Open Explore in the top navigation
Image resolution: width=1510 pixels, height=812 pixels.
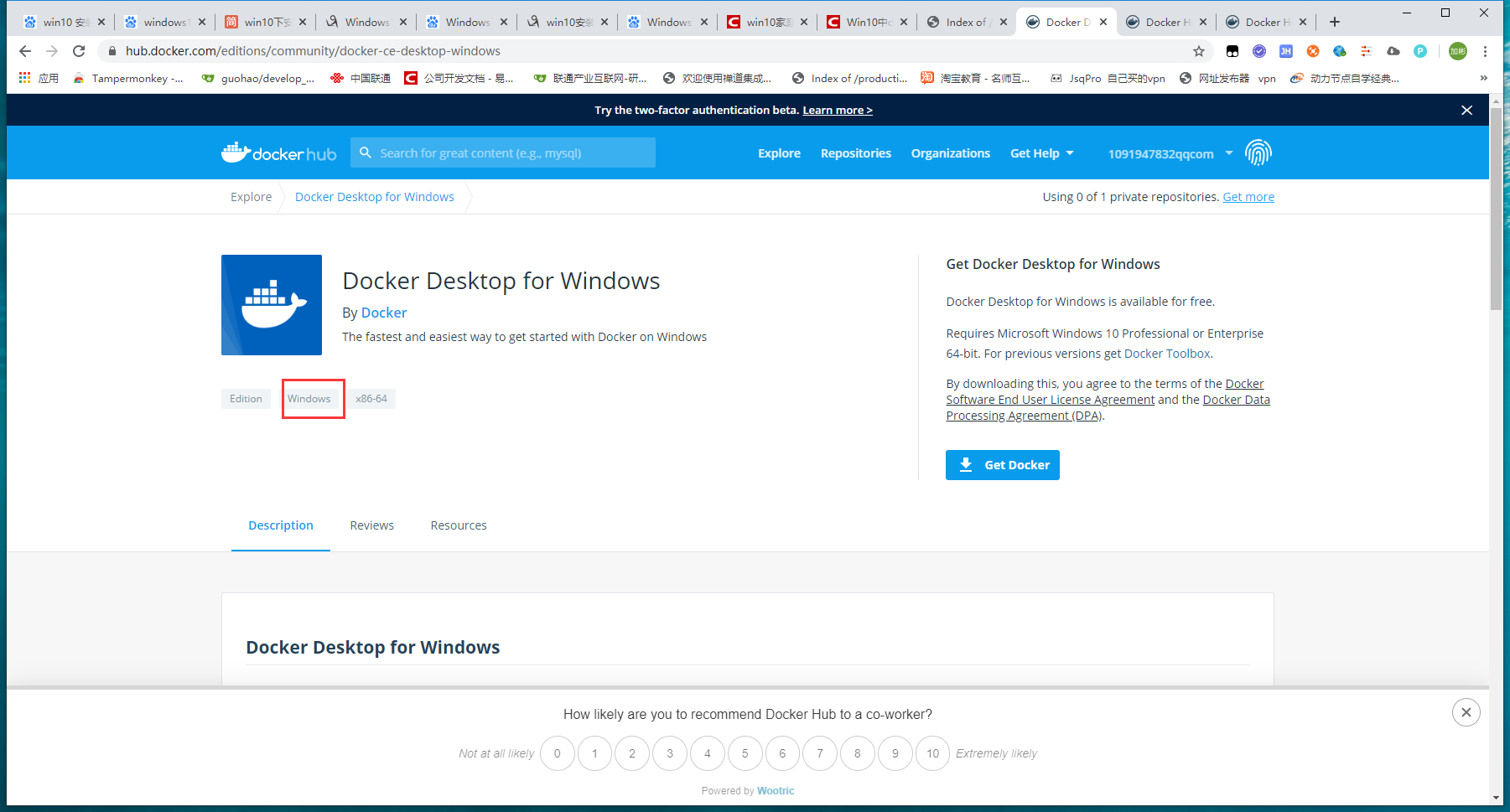click(779, 153)
